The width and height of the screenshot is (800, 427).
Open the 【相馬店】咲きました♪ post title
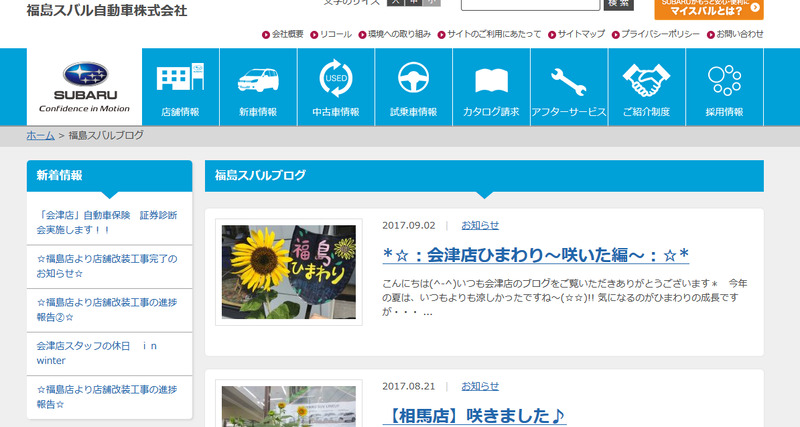[474, 416]
